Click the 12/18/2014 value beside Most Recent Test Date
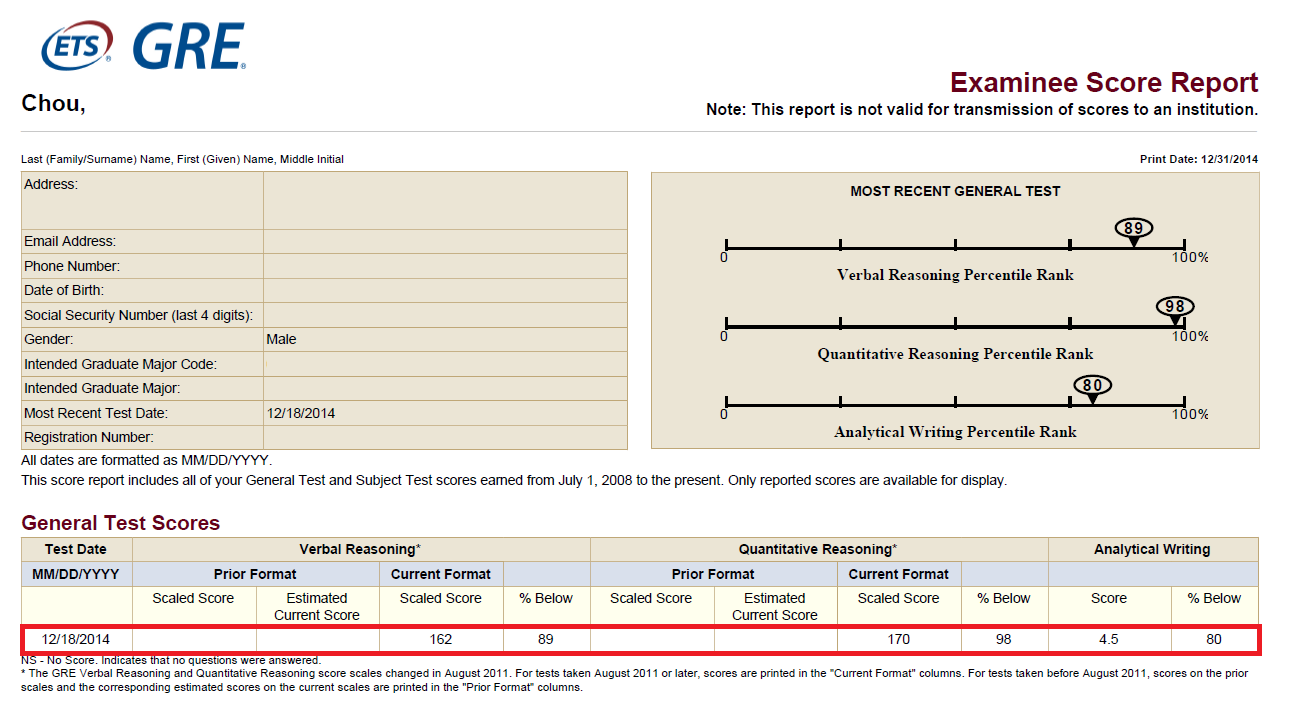The width and height of the screenshot is (1289, 711). click(x=301, y=413)
